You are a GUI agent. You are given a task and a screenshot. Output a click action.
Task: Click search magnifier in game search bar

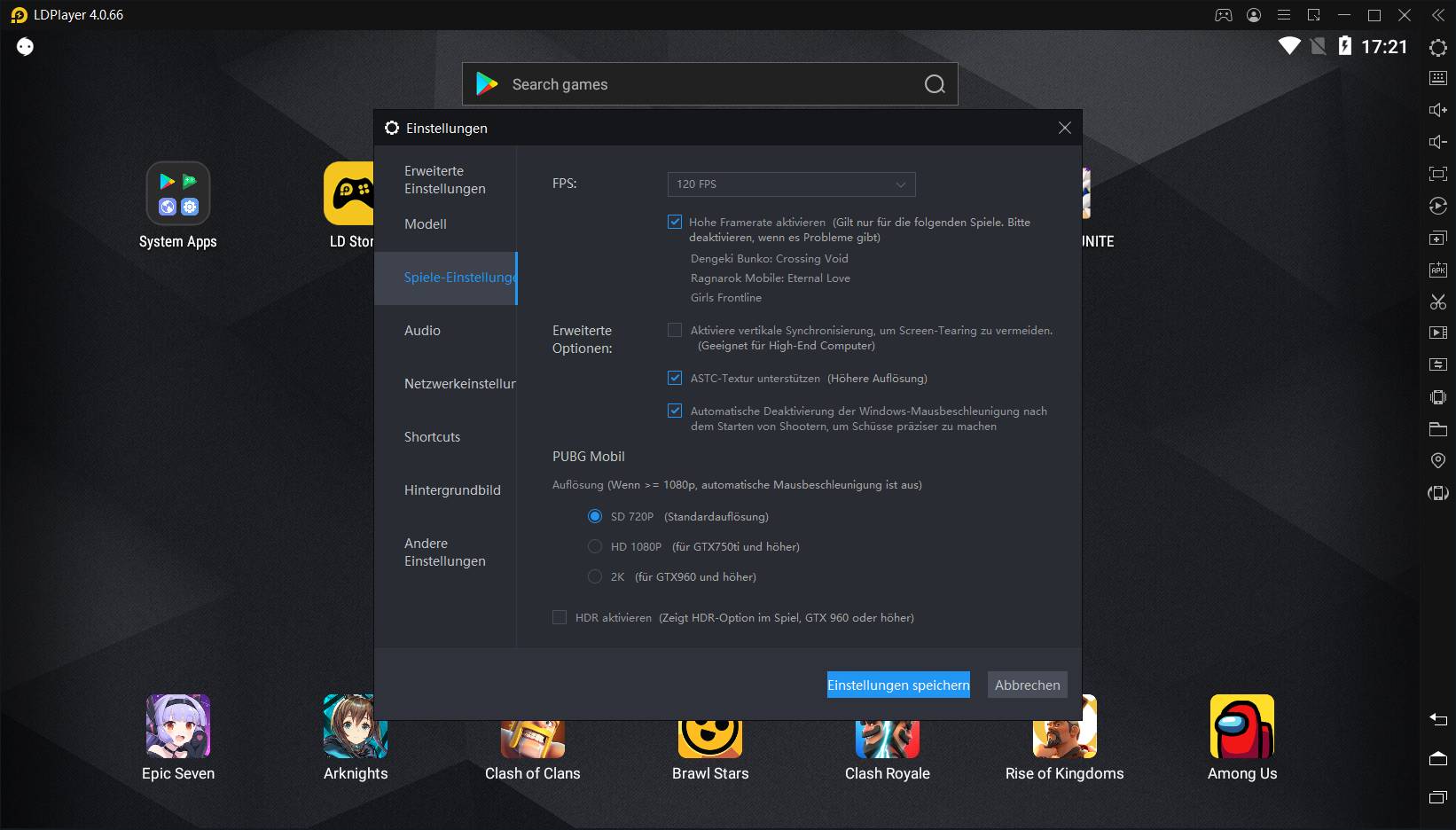(935, 84)
